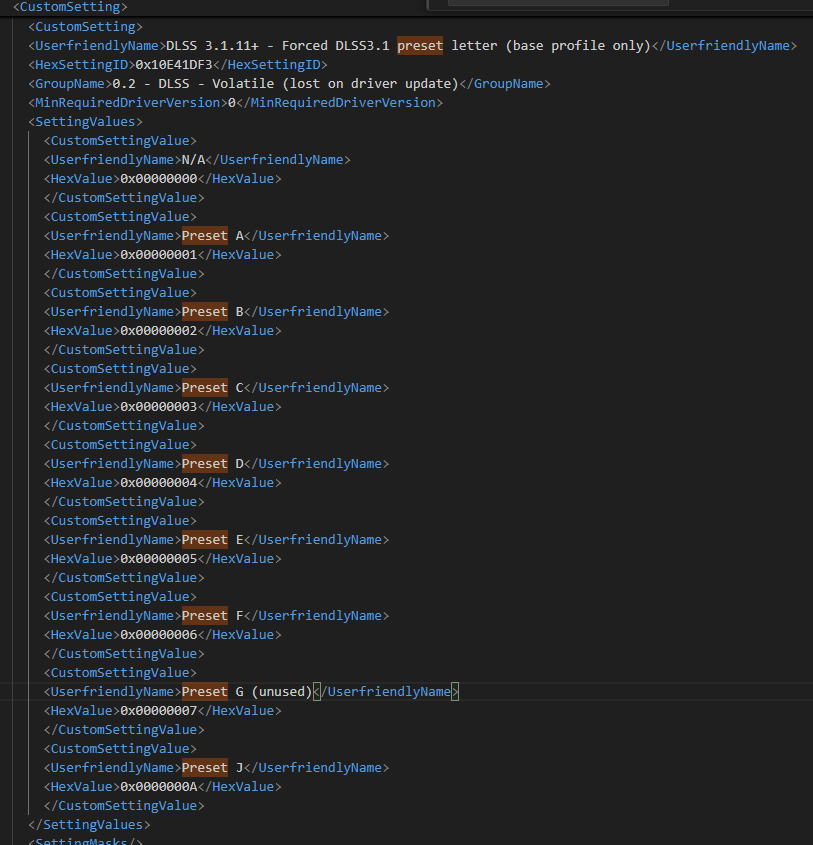Click the 'Preset A' text
This screenshot has width=813, height=845.
213,236
